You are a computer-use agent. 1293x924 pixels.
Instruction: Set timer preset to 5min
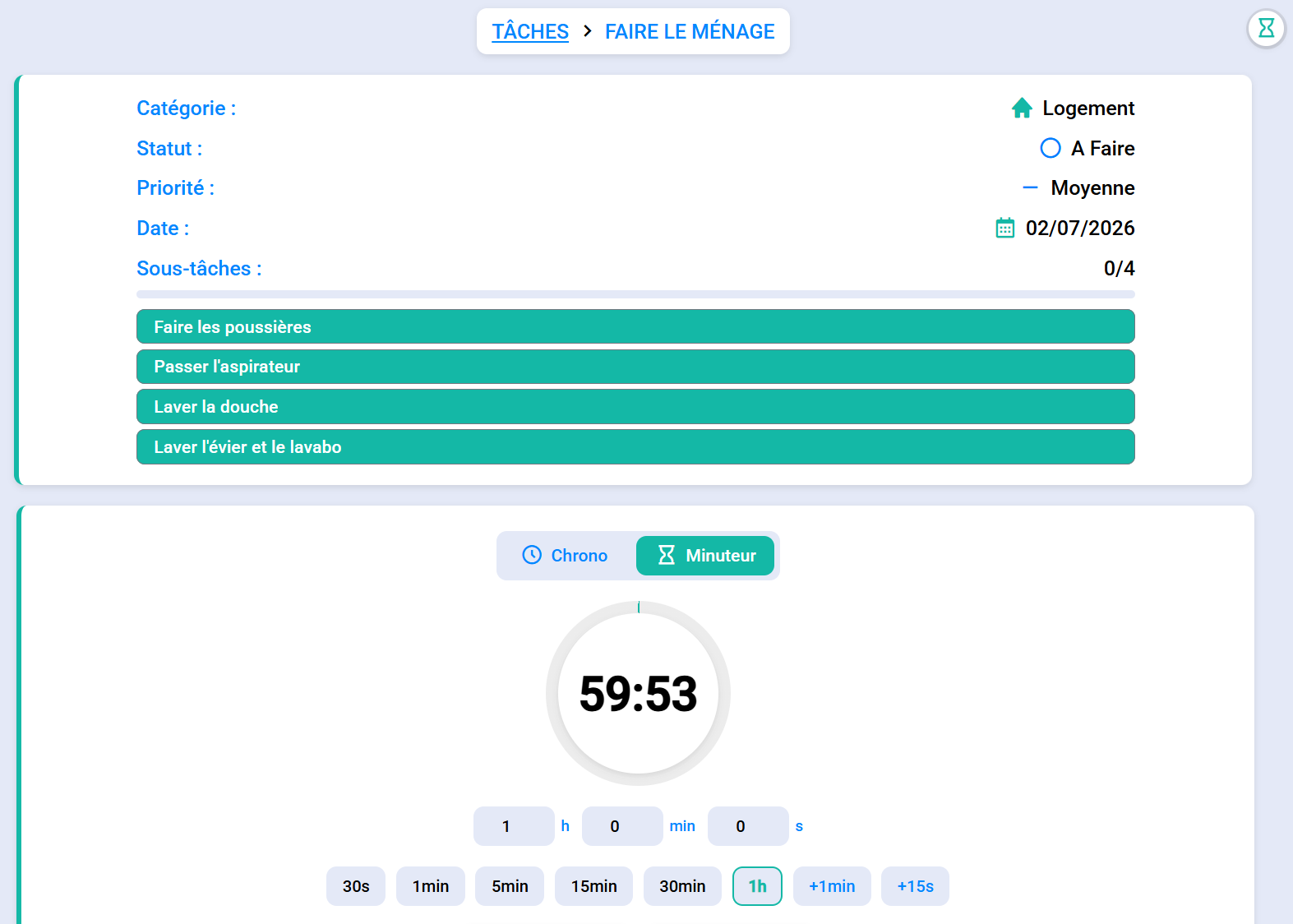coord(510,886)
